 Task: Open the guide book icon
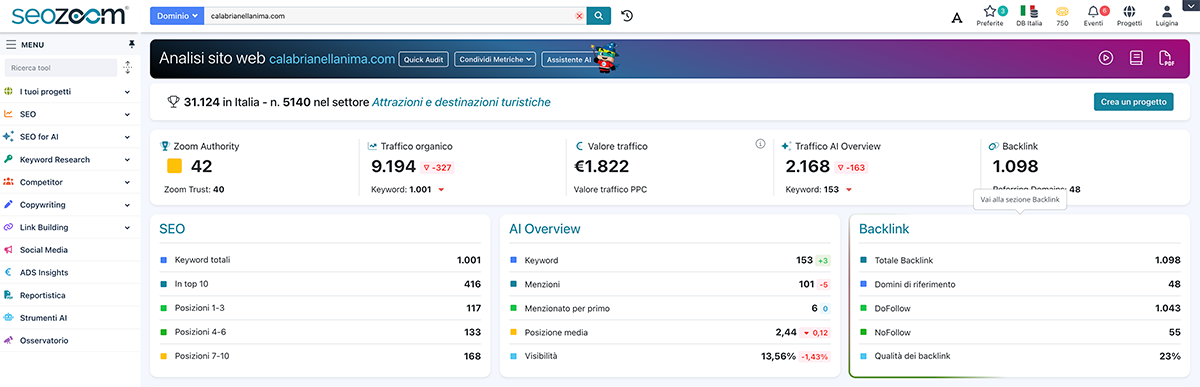click(1136, 58)
